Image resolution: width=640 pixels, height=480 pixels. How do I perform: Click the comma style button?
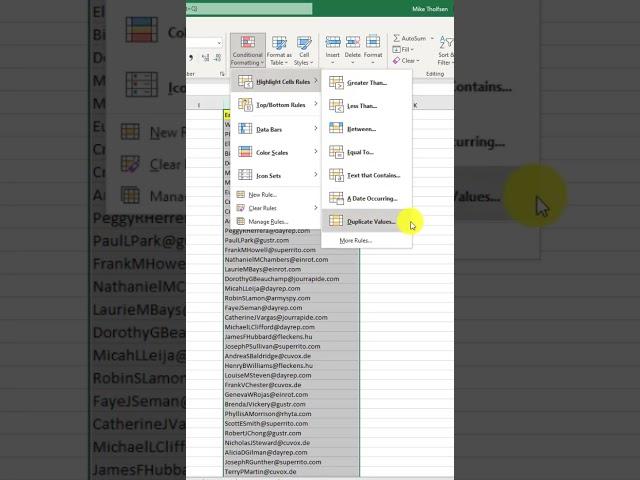[x=191, y=58]
